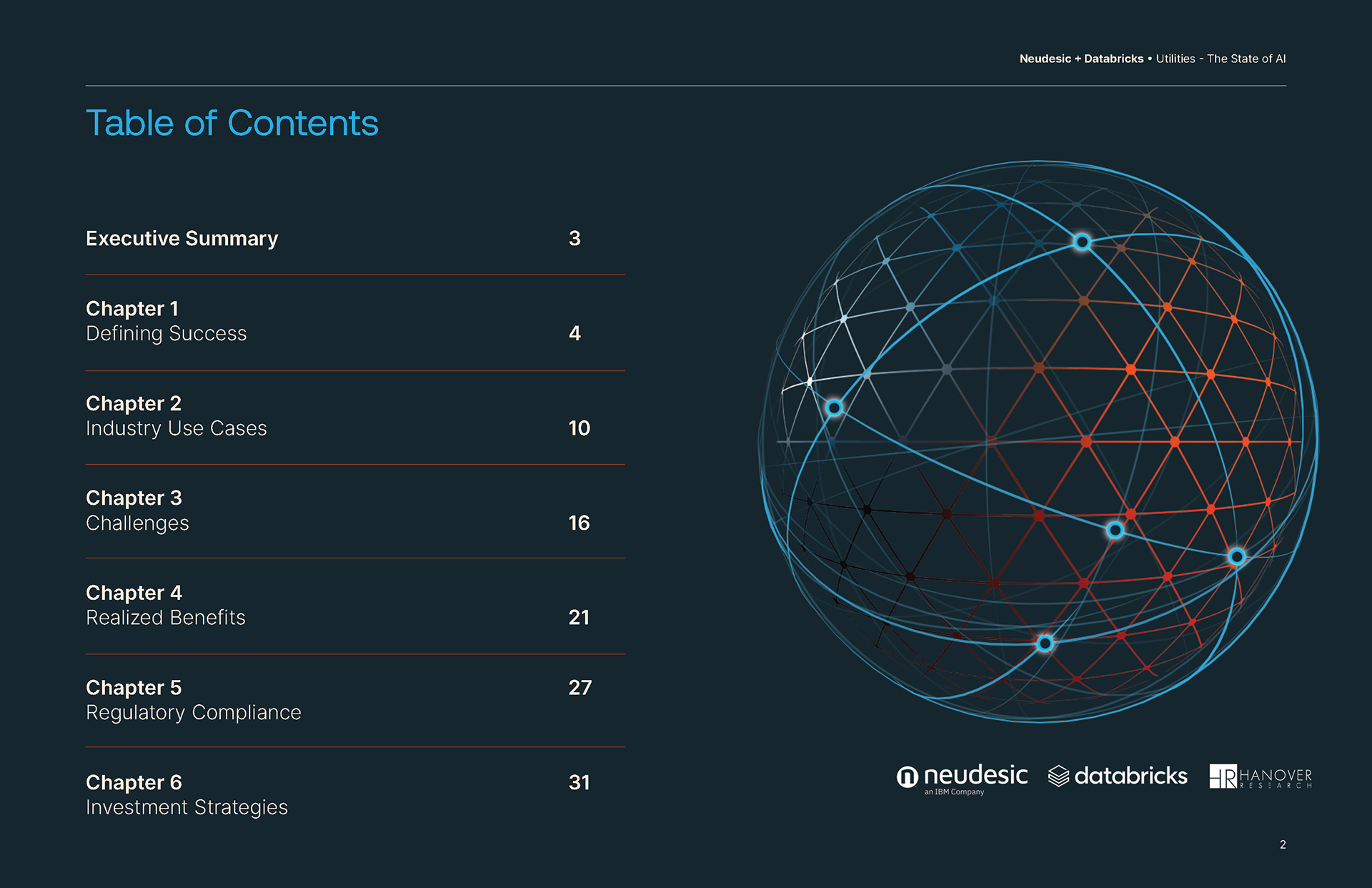Screen dimensions: 1372x888
Task: Jump to Chapter 3 Challenges
Action: pyautogui.click(x=355, y=511)
